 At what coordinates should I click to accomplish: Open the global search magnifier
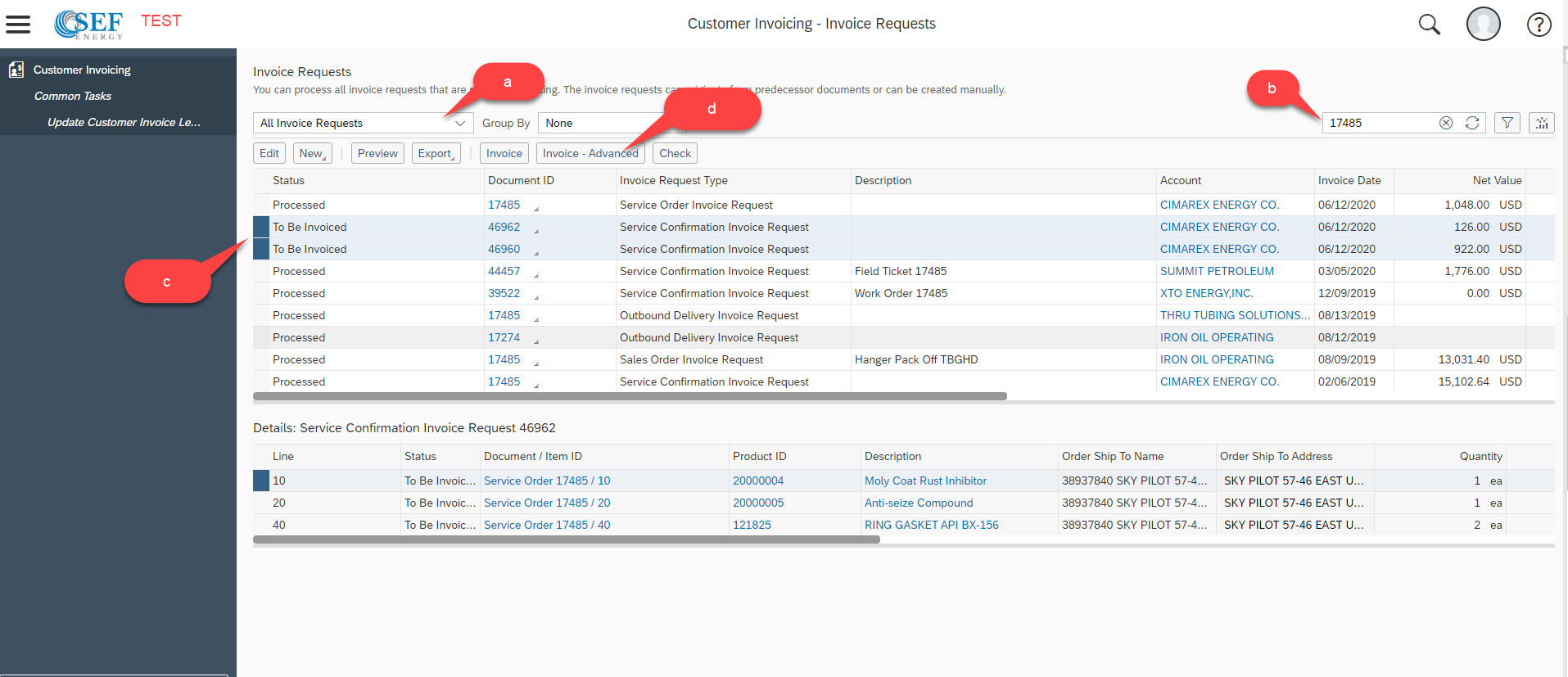1429,25
